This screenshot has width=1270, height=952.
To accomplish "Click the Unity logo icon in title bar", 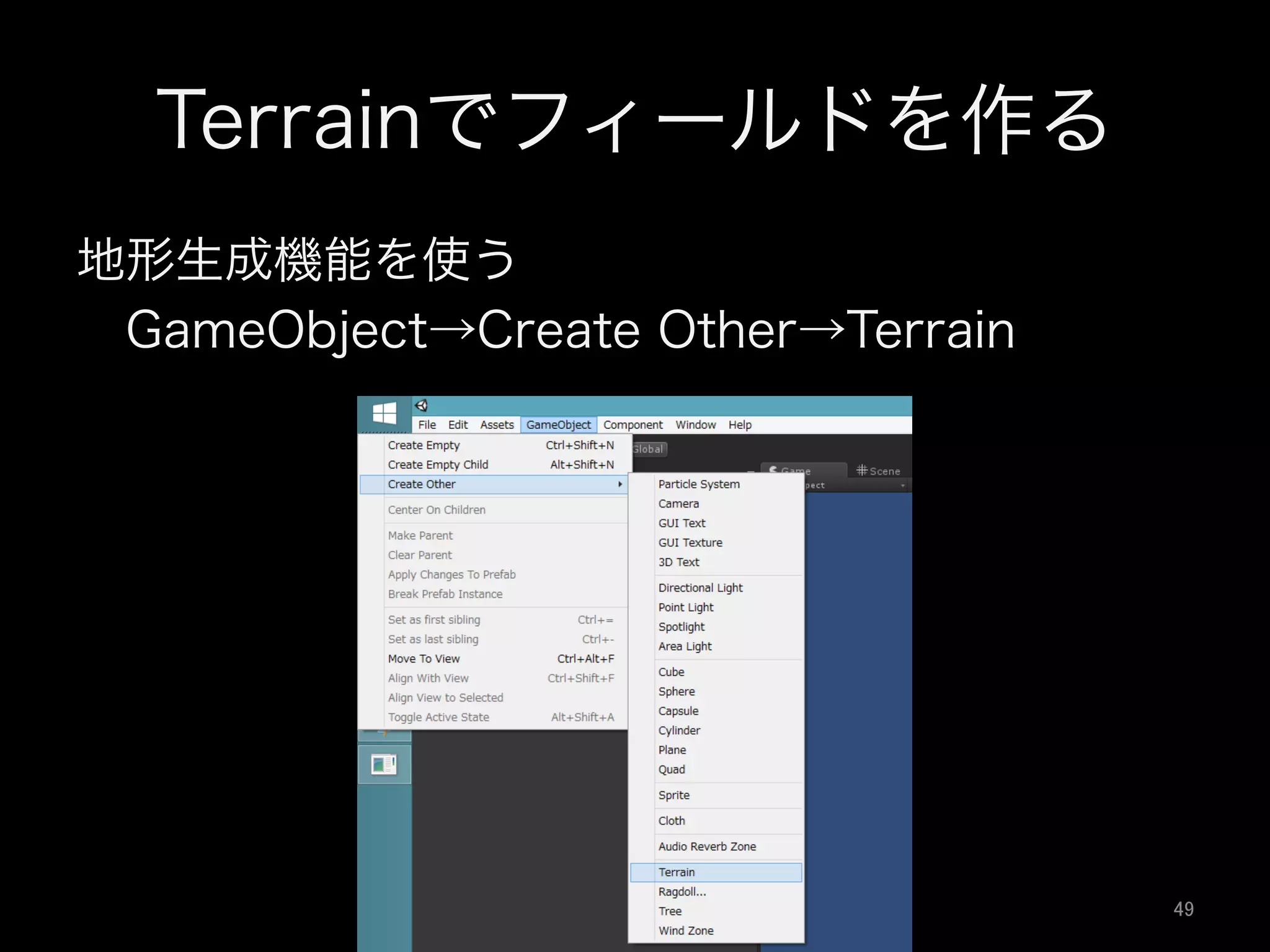I will click(x=422, y=406).
